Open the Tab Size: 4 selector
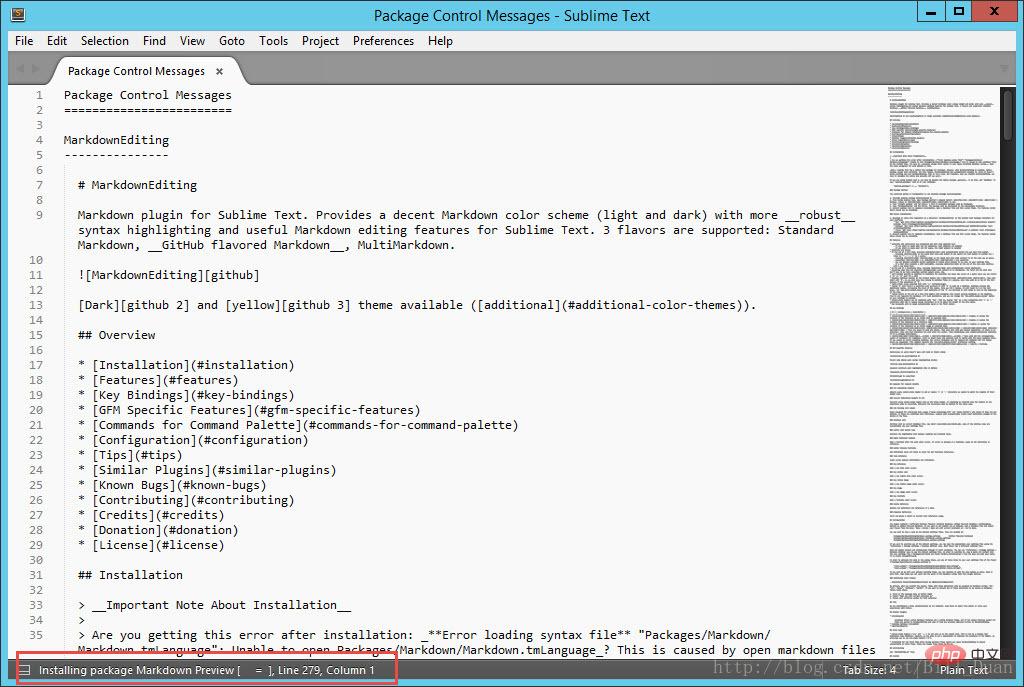Screen dimensions: 1024x687 point(869,670)
